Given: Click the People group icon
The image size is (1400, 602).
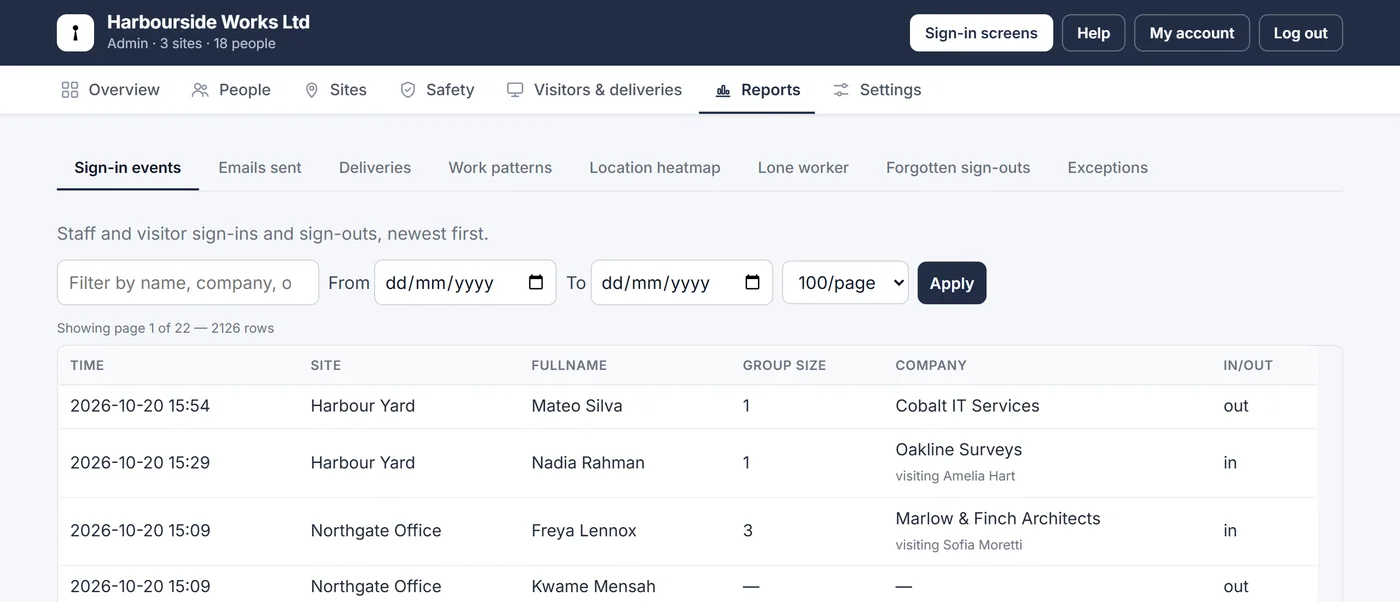Looking at the screenshot, I should click(x=200, y=90).
